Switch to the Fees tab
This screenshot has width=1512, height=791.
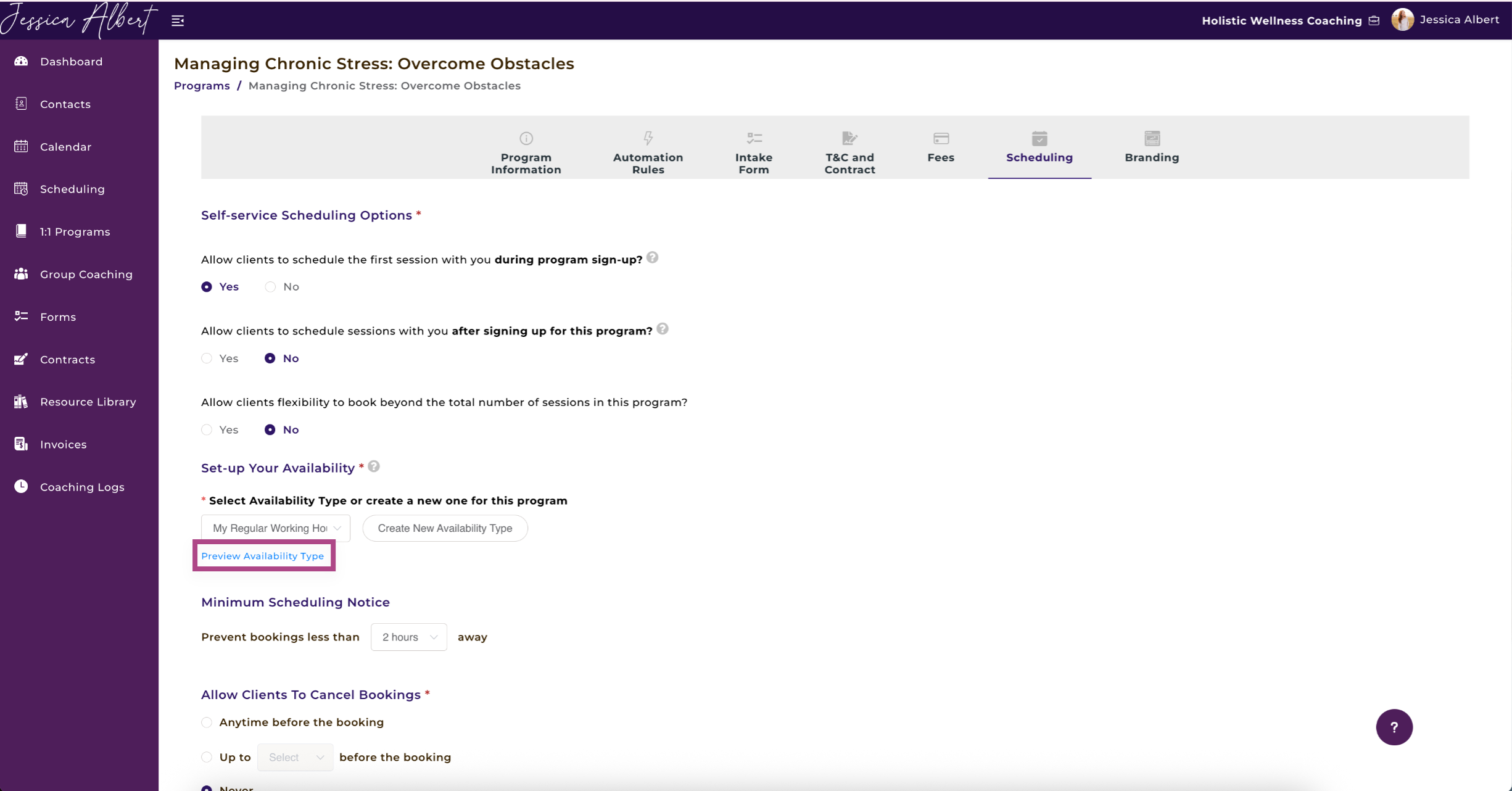[941, 148]
